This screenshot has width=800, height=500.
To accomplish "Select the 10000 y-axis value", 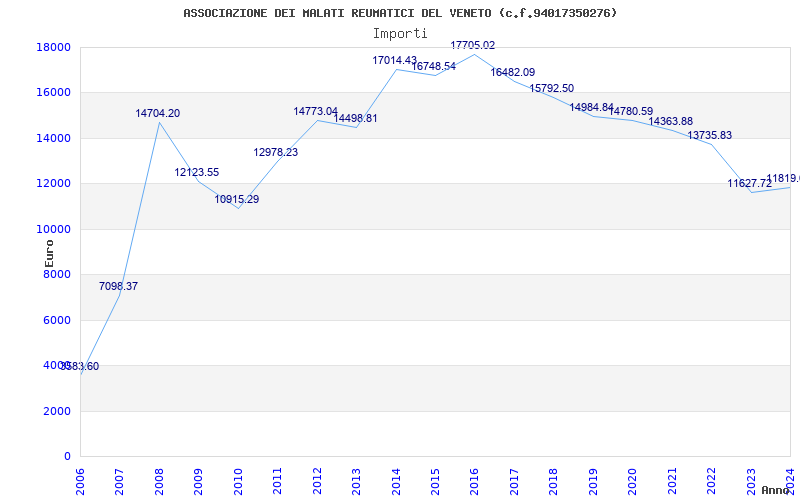I will [52, 229].
